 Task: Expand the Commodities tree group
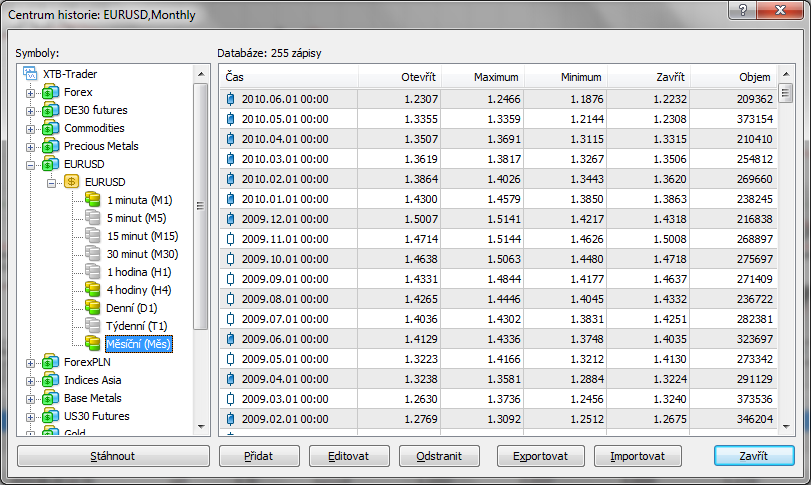(30, 129)
